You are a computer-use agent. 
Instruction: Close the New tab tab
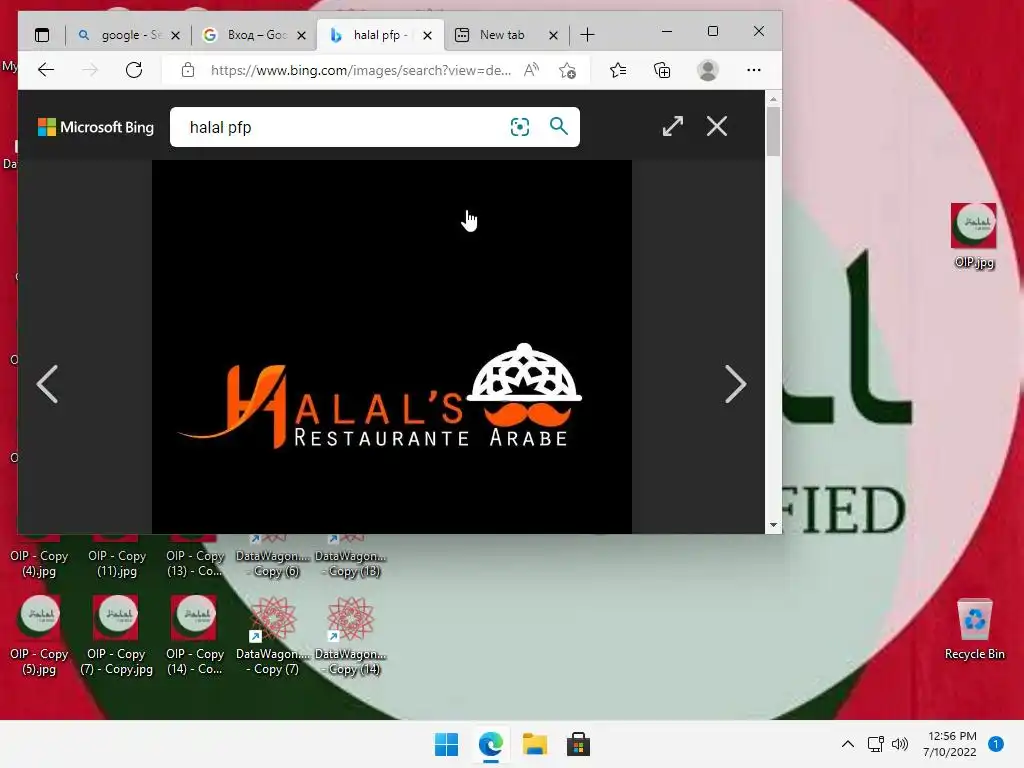(553, 35)
